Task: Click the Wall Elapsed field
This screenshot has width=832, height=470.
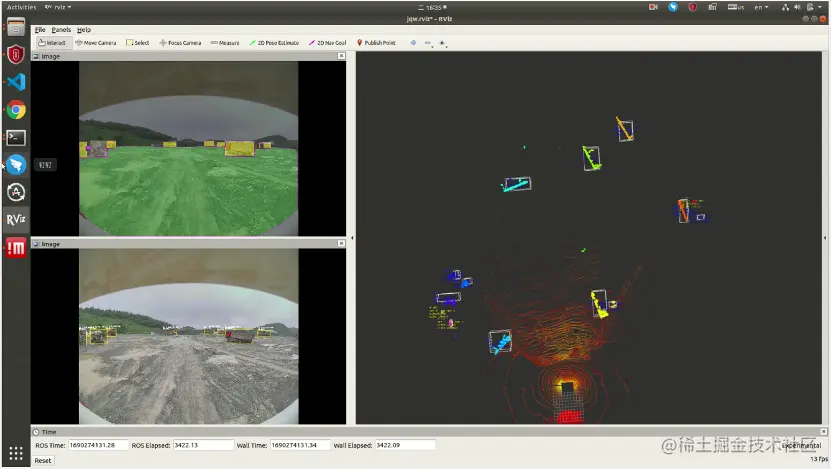Action: coord(405,445)
